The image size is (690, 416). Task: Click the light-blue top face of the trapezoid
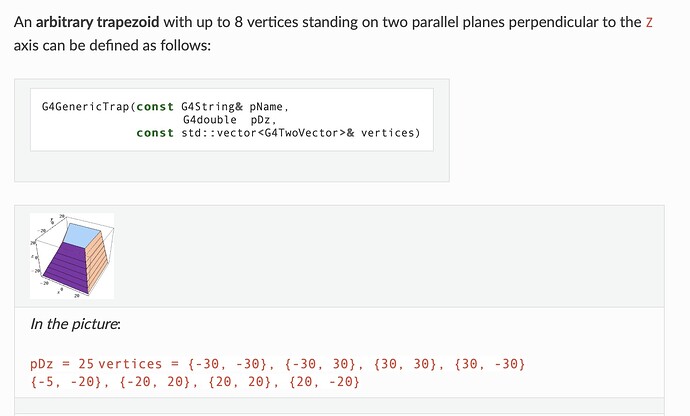(x=70, y=233)
